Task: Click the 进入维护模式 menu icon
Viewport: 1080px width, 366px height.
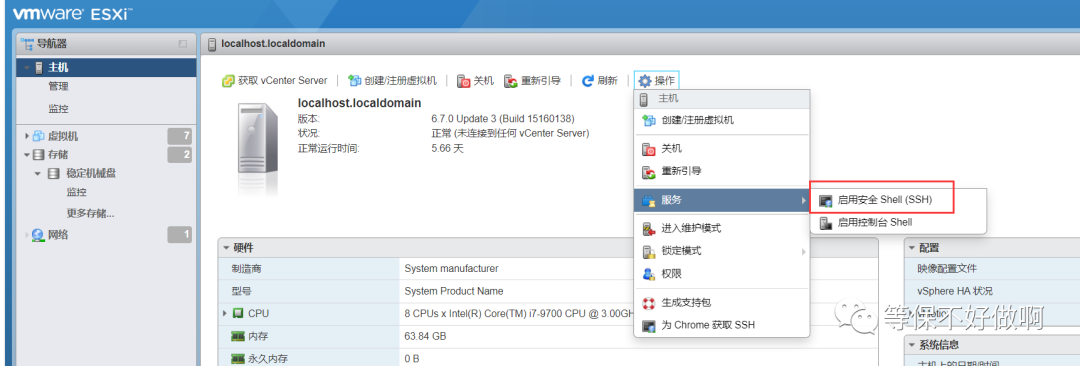Action: point(648,228)
